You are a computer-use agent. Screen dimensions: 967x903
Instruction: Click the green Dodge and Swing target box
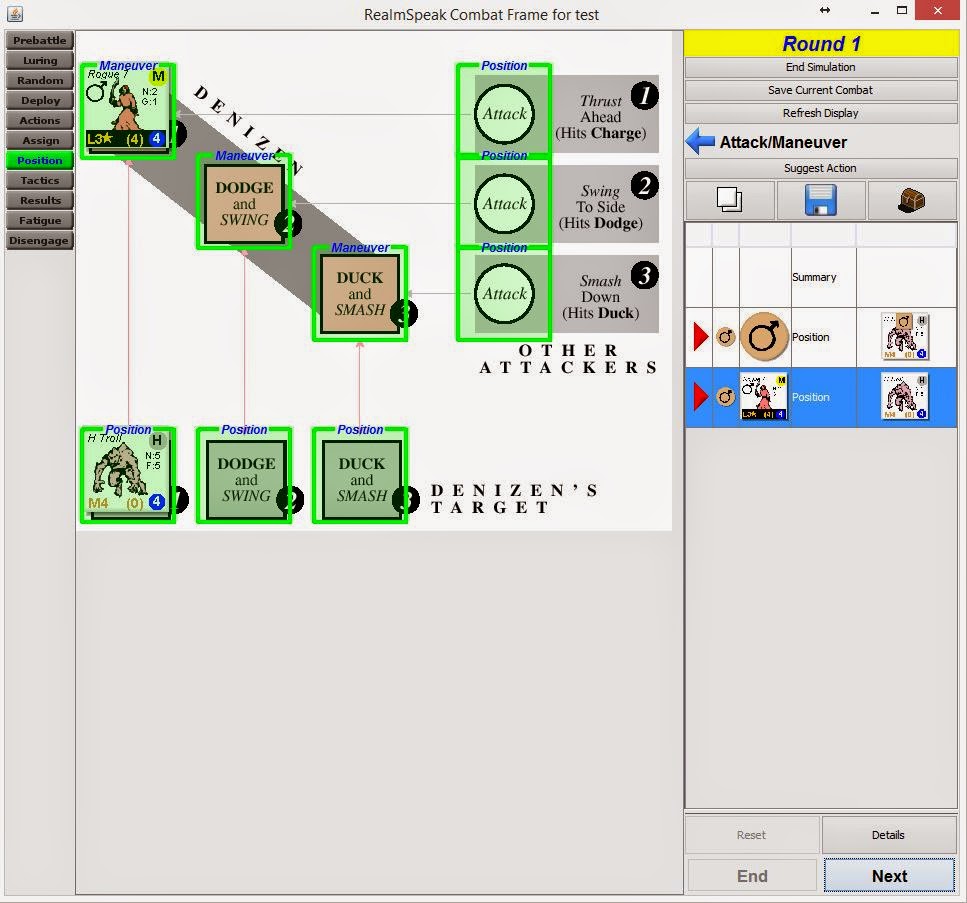[x=245, y=479]
